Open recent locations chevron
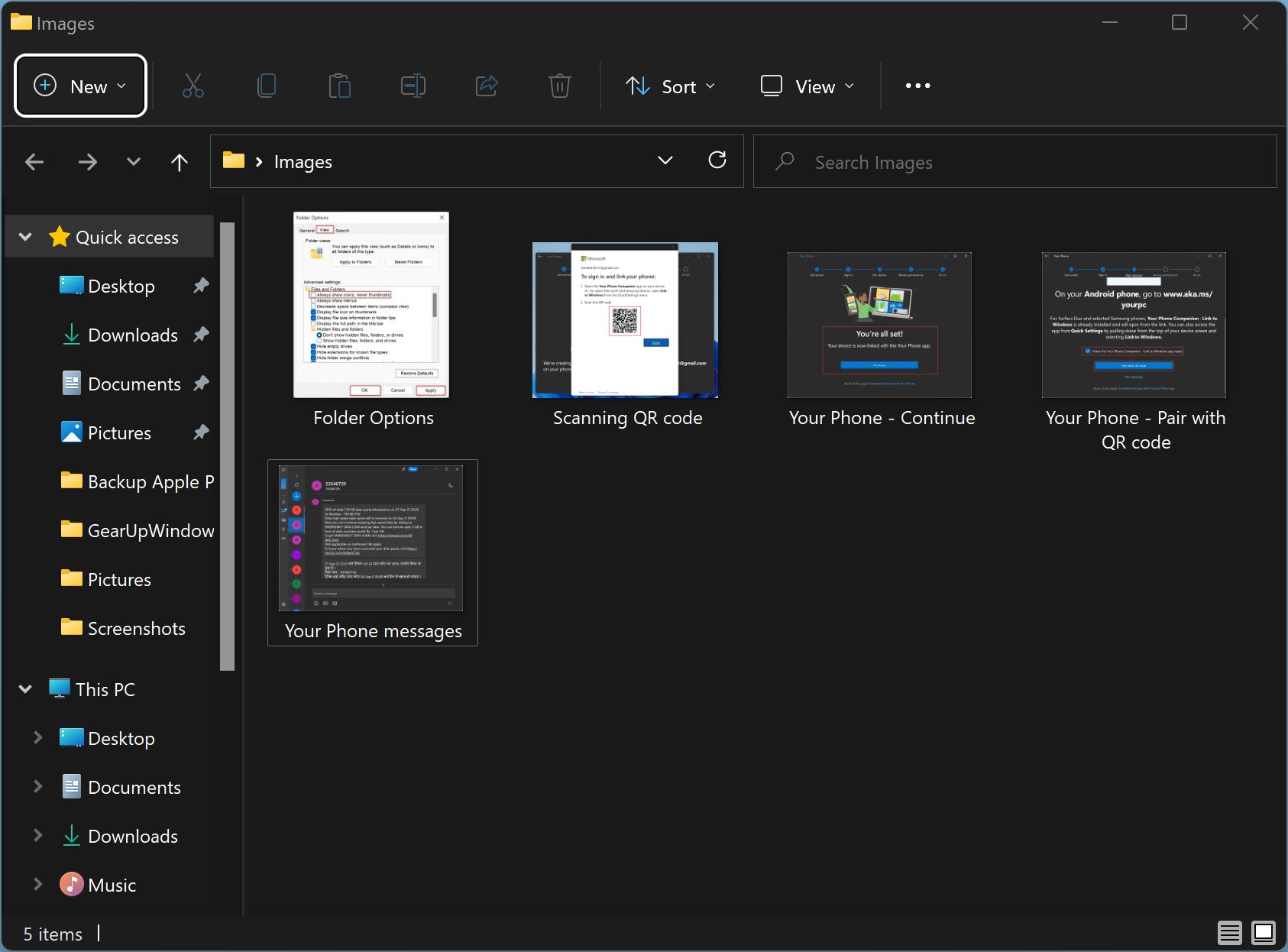1288x952 pixels. coord(134,162)
